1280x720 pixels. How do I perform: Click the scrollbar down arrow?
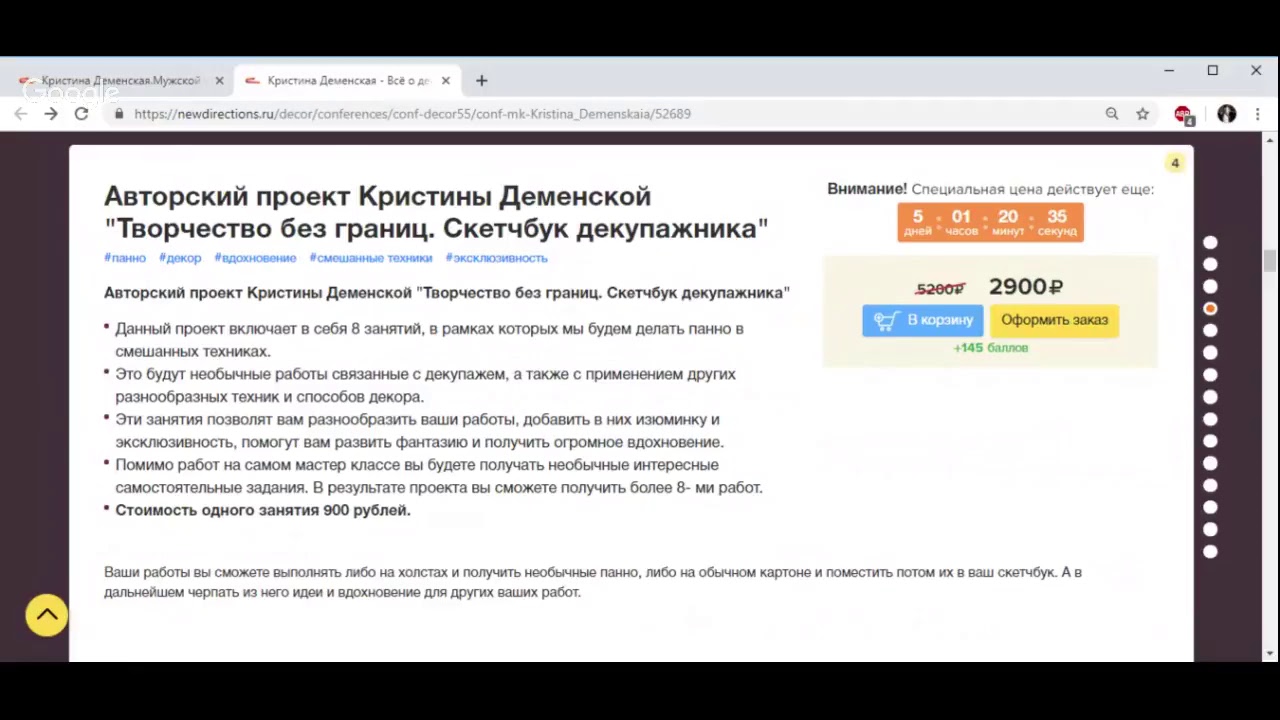coord(1270,653)
